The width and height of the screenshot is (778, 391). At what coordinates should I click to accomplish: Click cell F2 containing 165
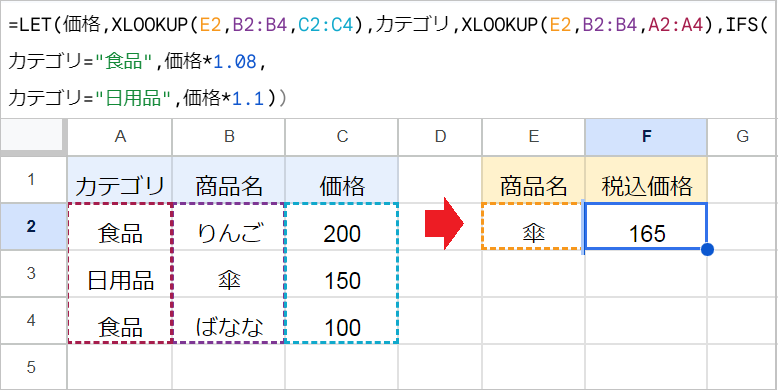[x=646, y=226]
